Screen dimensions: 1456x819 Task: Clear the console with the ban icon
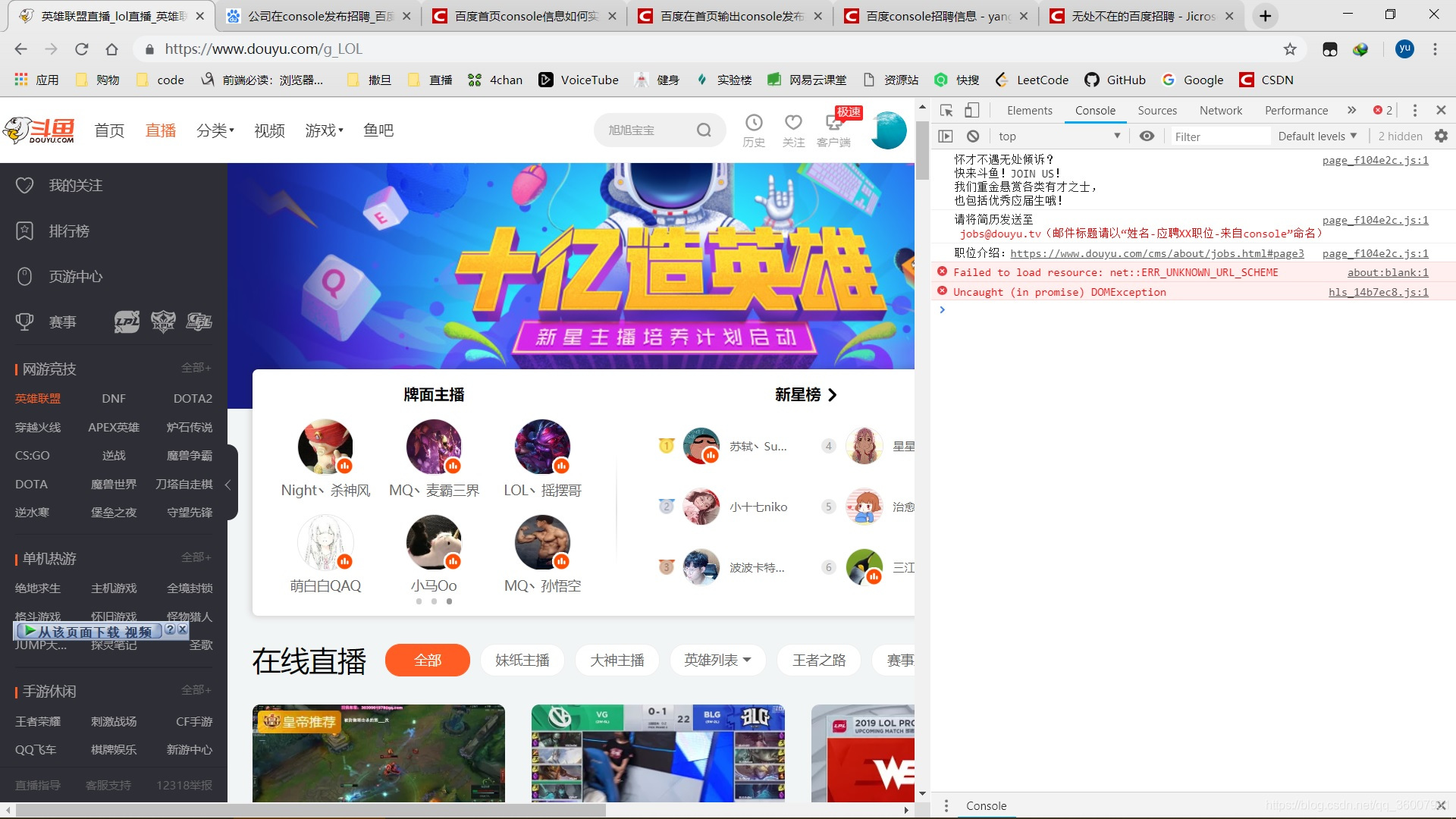973,136
